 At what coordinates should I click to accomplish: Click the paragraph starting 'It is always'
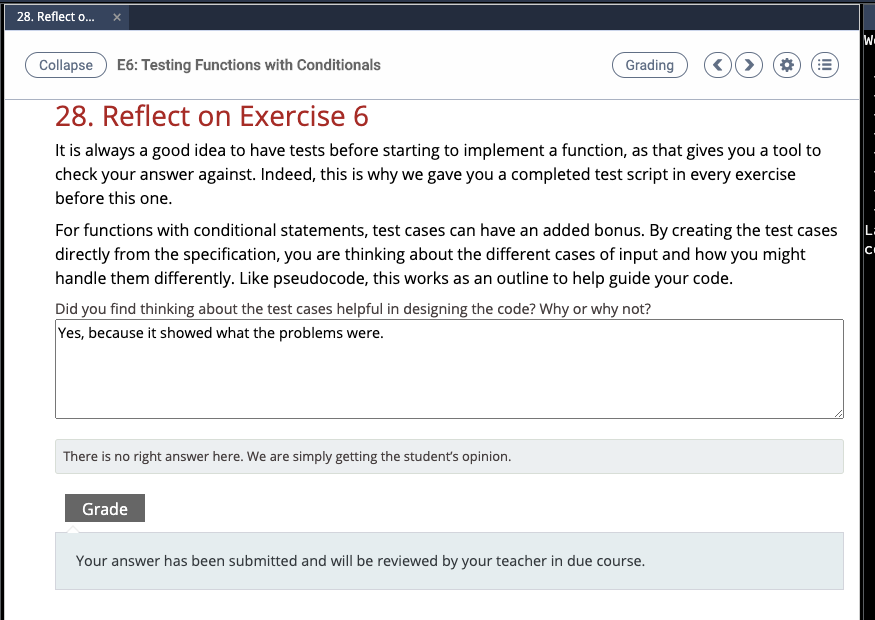(x=438, y=174)
